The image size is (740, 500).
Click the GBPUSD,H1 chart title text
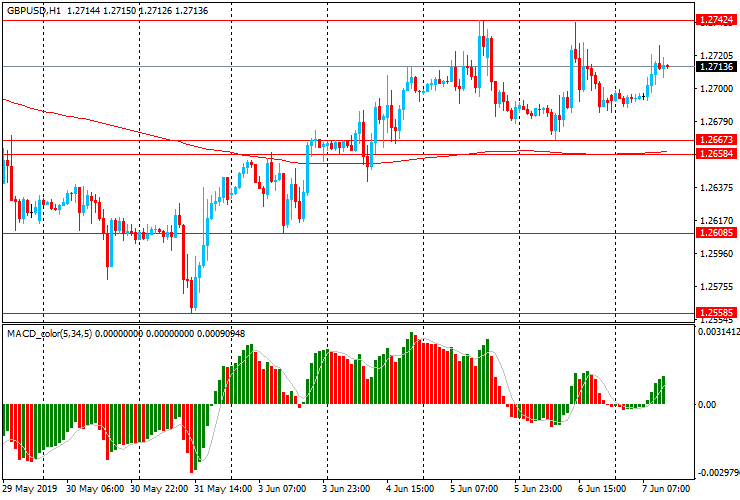pyautogui.click(x=31, y=8)
